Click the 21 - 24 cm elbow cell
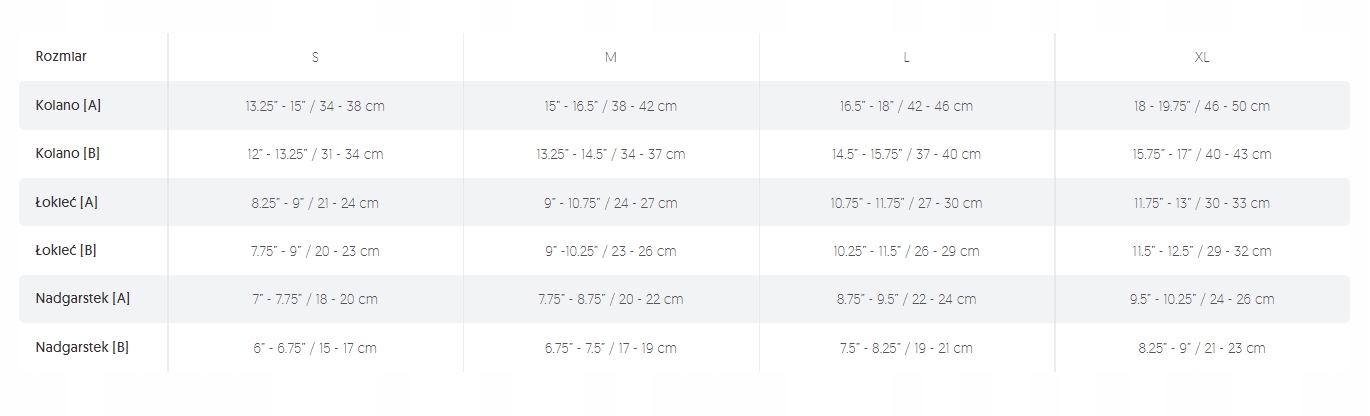Screen dimensions: 1370x416 click(315, 203)
